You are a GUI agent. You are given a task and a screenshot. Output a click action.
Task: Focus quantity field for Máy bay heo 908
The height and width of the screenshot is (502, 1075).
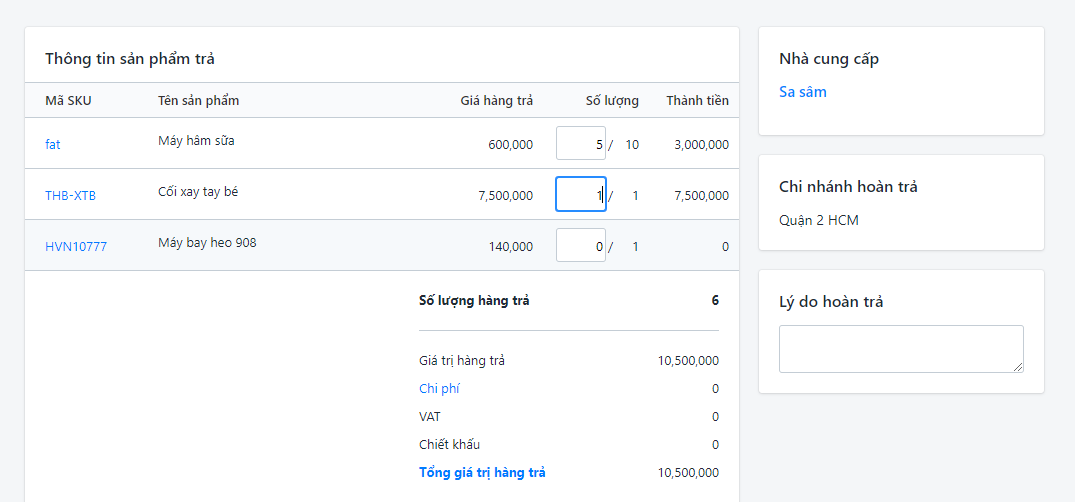(581, 245)
